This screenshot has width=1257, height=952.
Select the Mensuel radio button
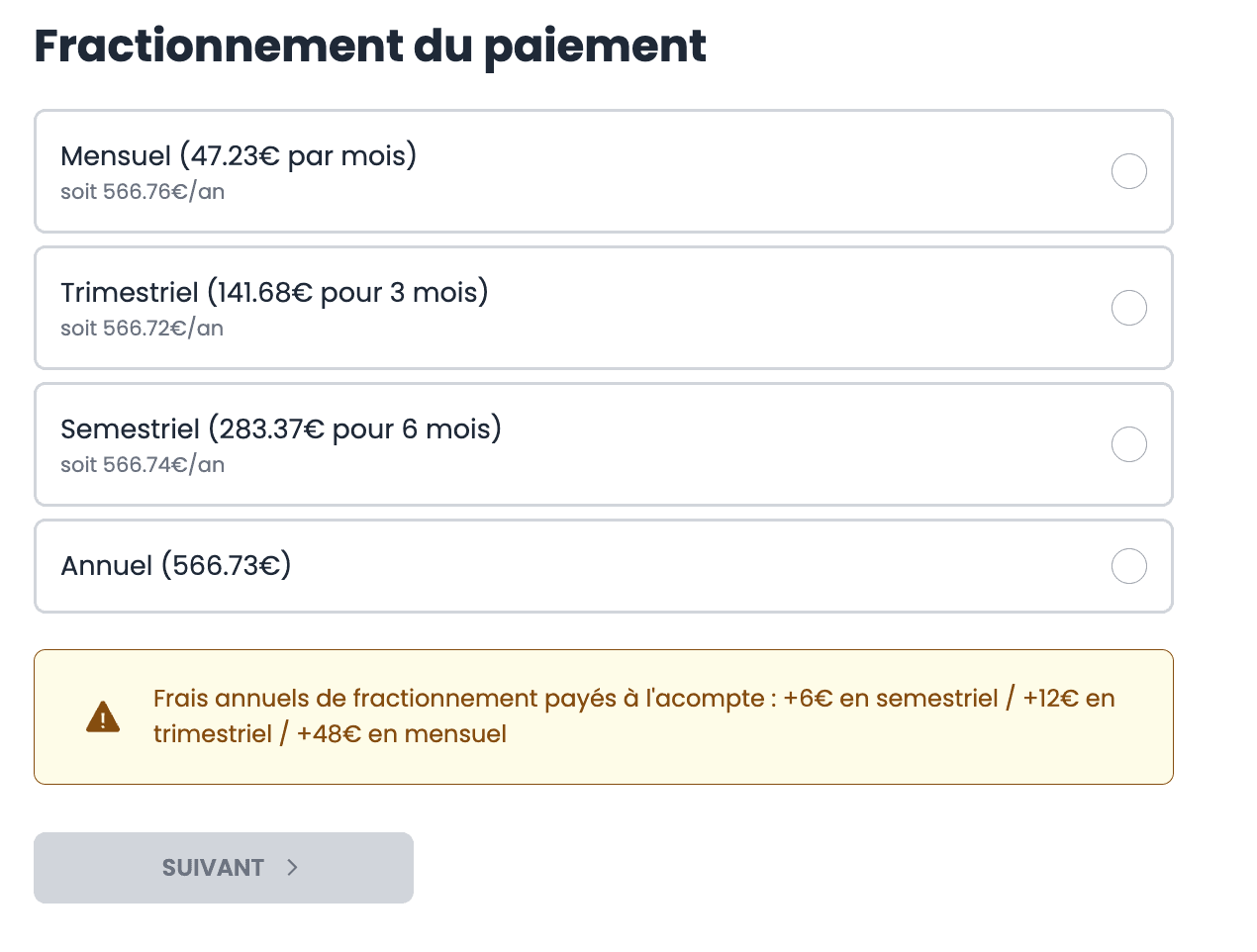point(1128,171)
